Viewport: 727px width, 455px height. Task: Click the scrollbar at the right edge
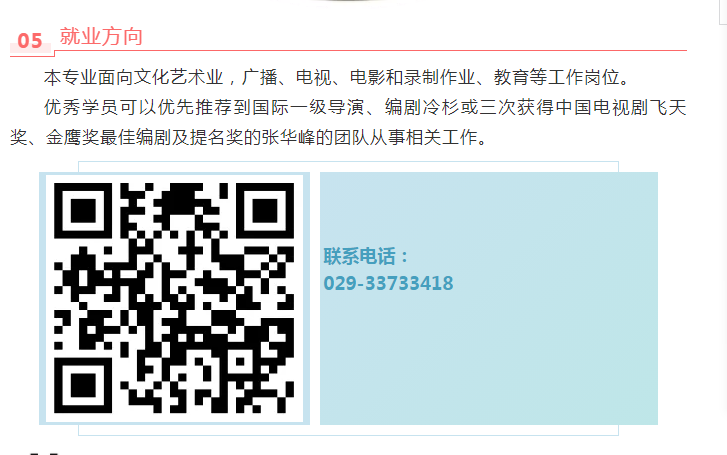(x=723, y=12)
